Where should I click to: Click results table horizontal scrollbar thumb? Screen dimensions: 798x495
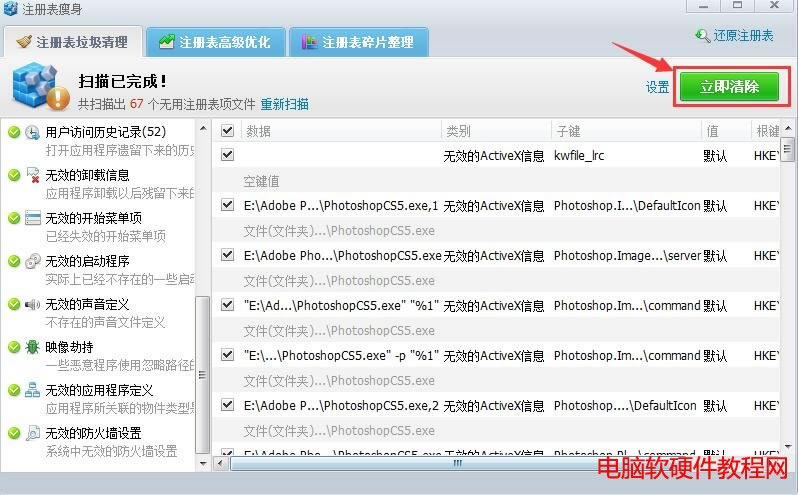(x=458, y=463)
